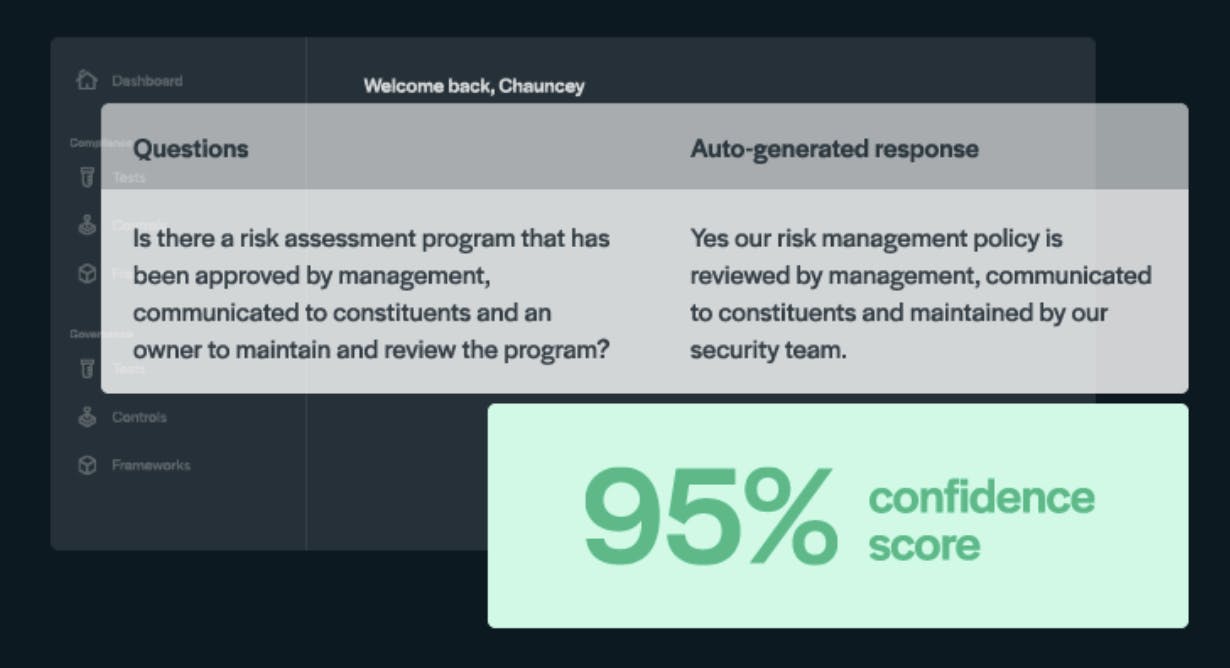This screenshot has height=668, width=1230.
Task: Click the large 95% figure
Action: click(710, 517)
